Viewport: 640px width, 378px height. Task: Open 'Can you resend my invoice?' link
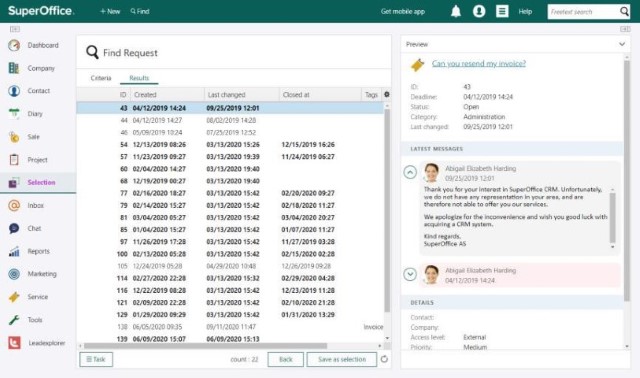(479, 63)
